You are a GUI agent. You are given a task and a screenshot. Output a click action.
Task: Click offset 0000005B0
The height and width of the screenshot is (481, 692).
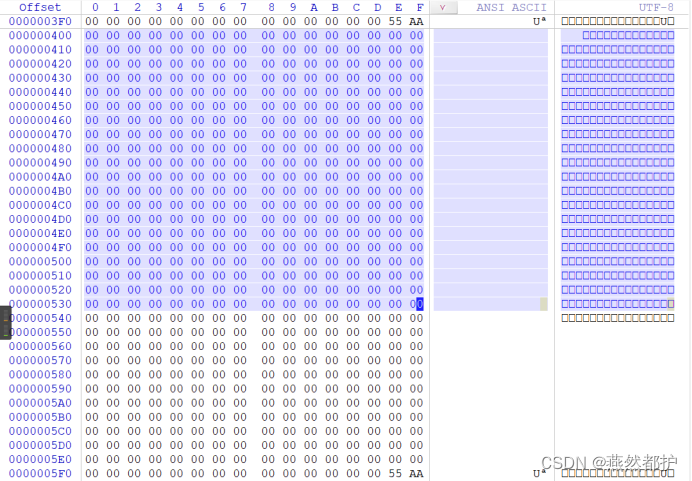click(40, 417)
